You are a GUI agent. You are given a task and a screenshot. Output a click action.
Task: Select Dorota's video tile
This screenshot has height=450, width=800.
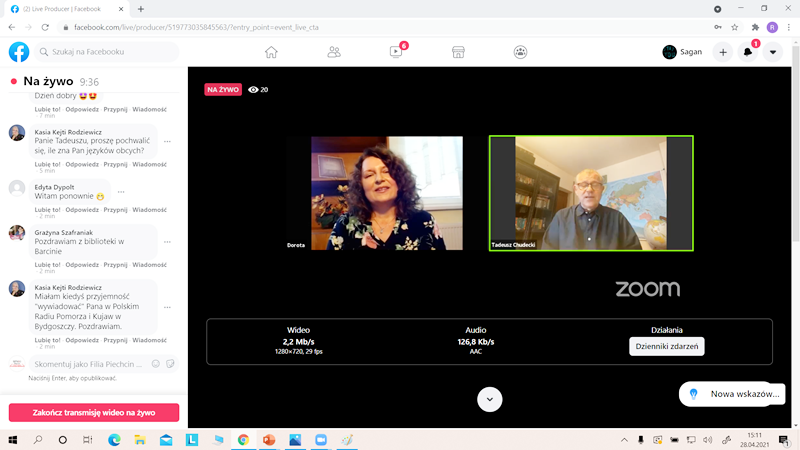pos(387,193)
